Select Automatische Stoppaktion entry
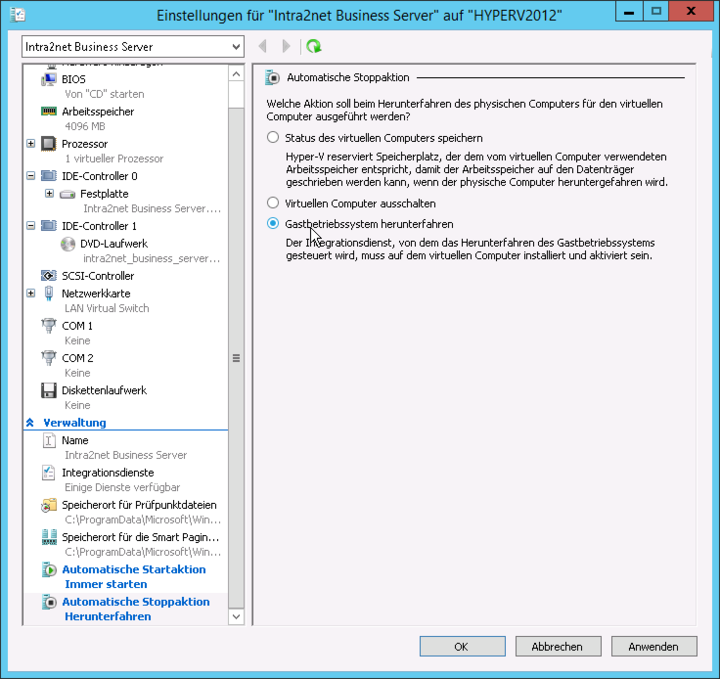Viewport: 720px width, 679px height. coord(135,601)
